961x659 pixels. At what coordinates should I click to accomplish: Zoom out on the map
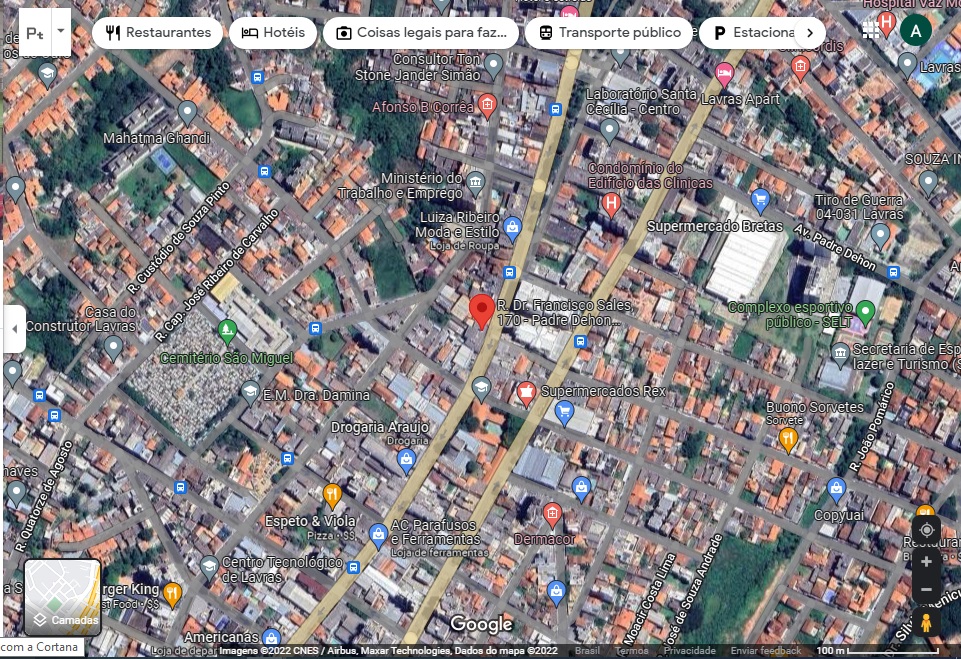click(926, 590)
